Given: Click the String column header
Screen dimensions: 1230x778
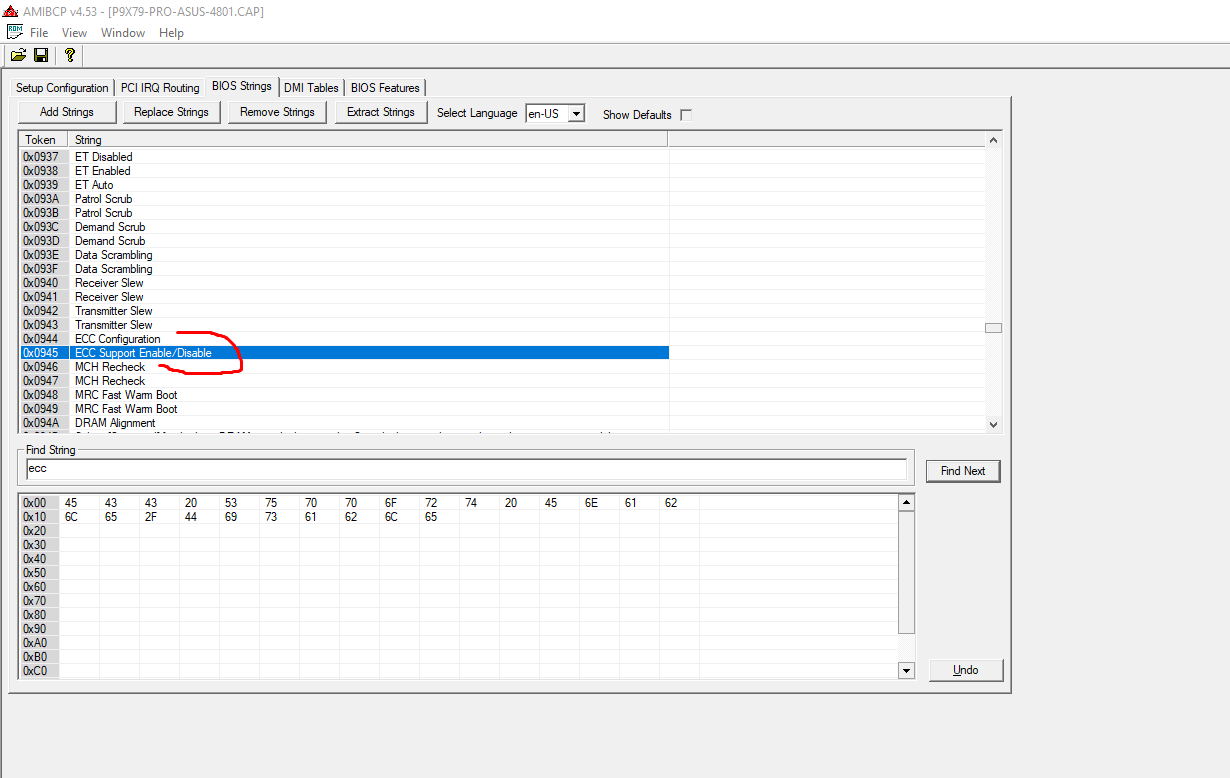Looking at the screenshot, I should point(368,140).
